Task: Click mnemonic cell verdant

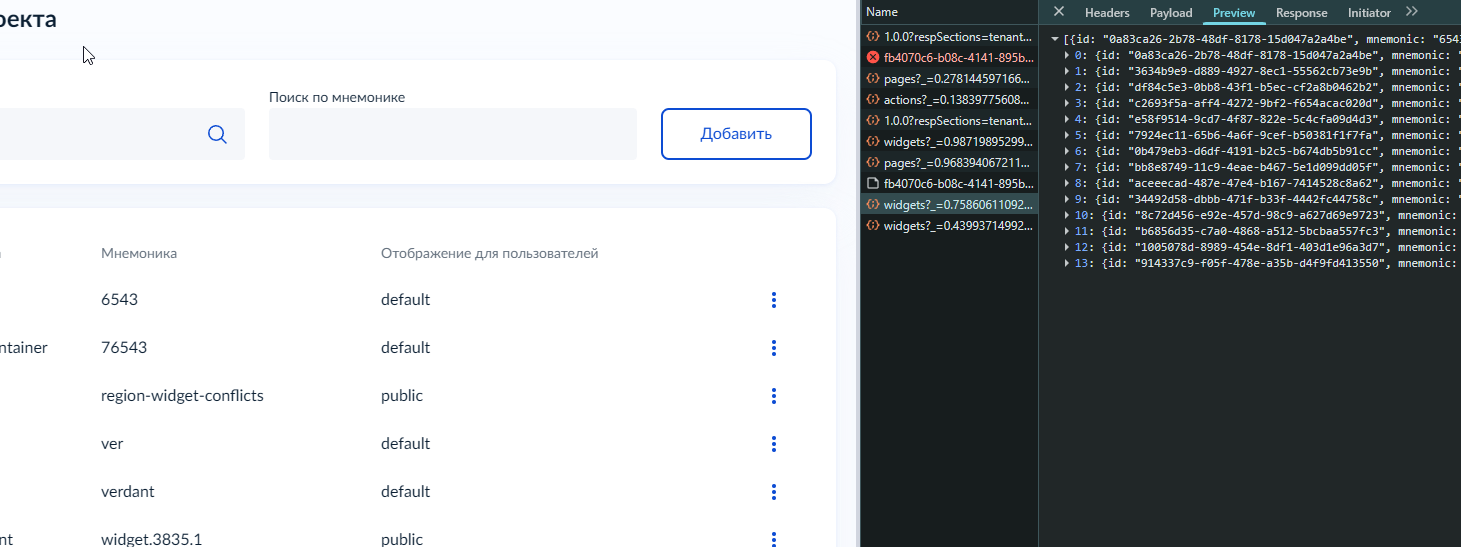Action: 128,492
